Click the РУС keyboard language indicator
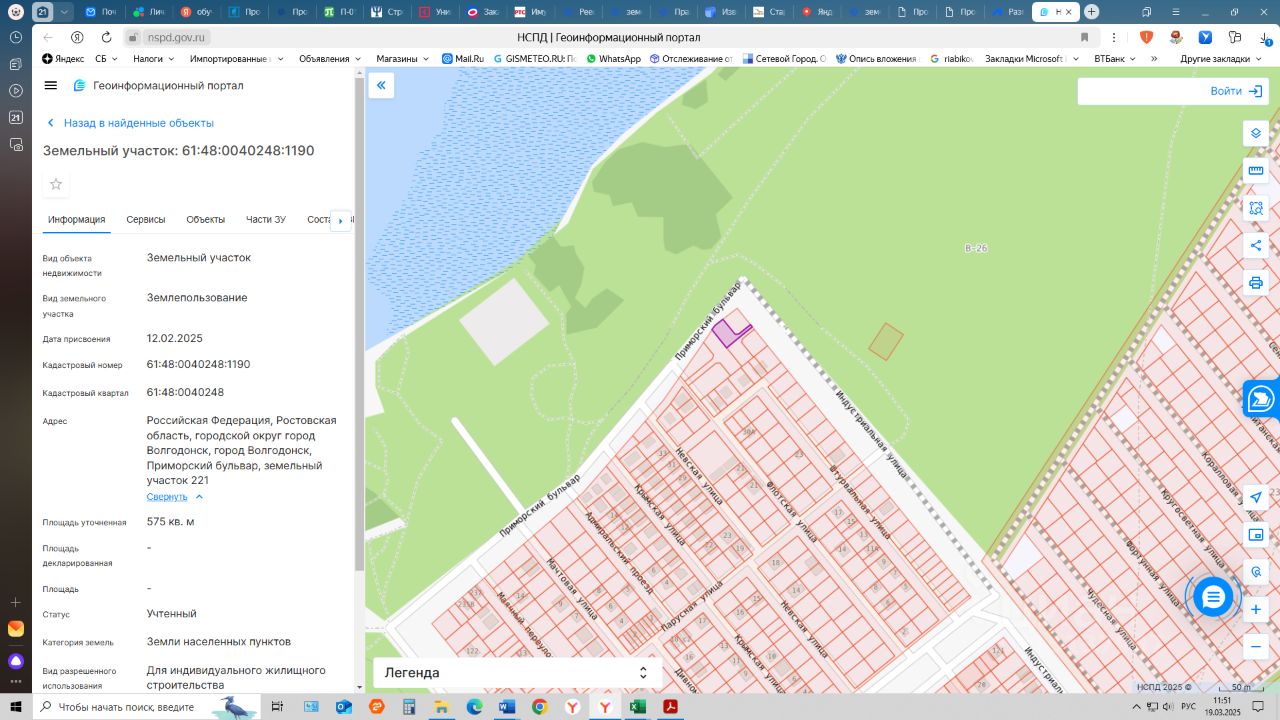The image size is (1280, 720). (x=1188, y=707)
